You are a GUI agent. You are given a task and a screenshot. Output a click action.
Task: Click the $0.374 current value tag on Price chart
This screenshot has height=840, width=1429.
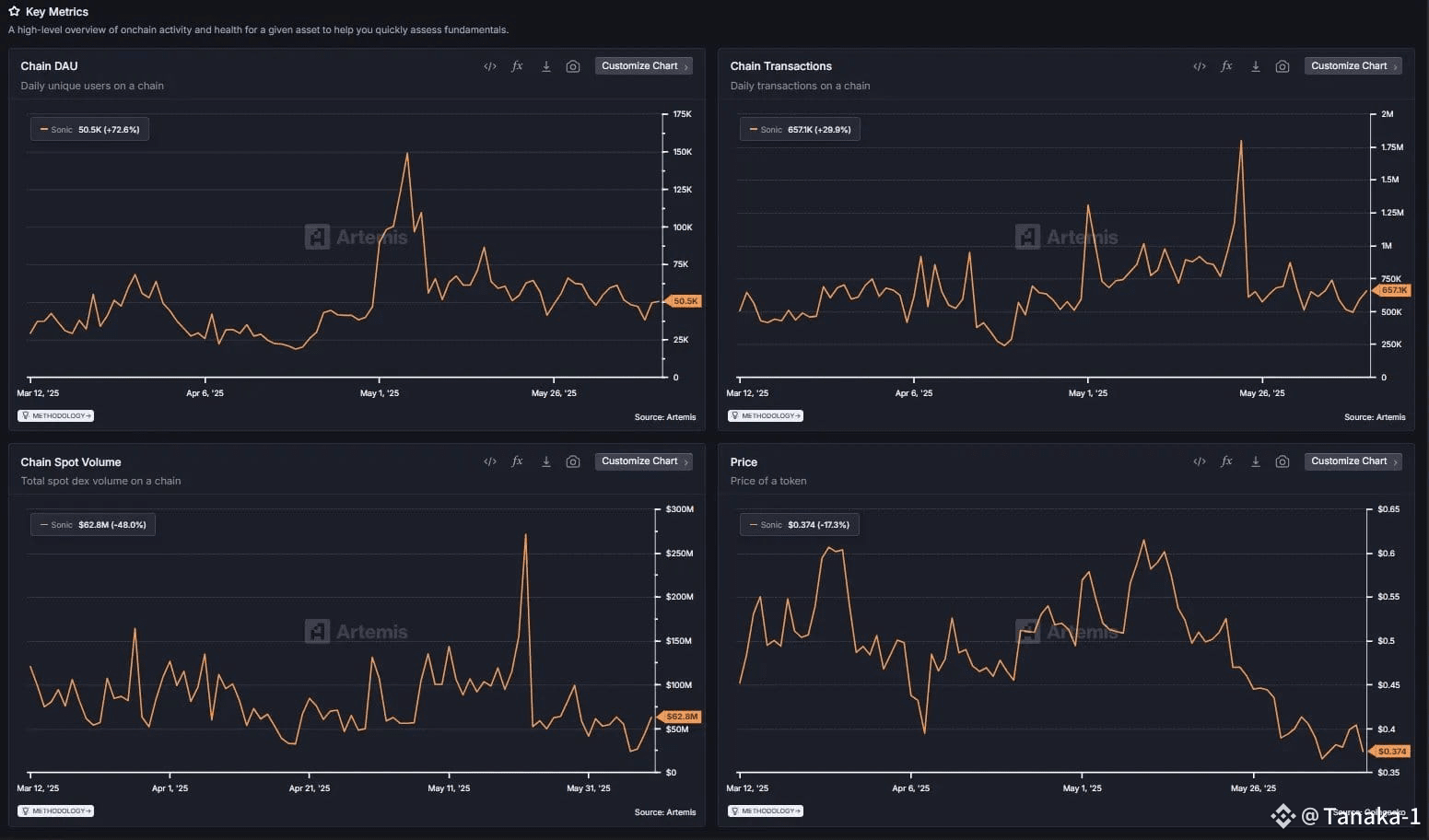[1390, 752]
